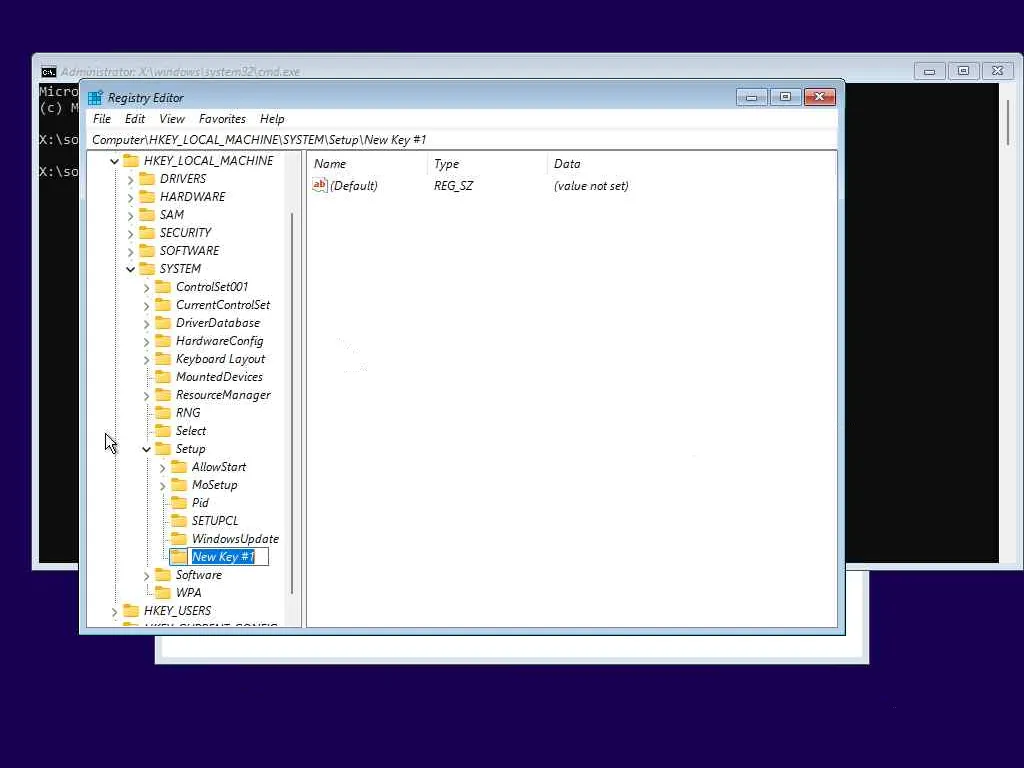Click the Registry Editor title bar icon
1024x768 pixels.
point(95,98)
